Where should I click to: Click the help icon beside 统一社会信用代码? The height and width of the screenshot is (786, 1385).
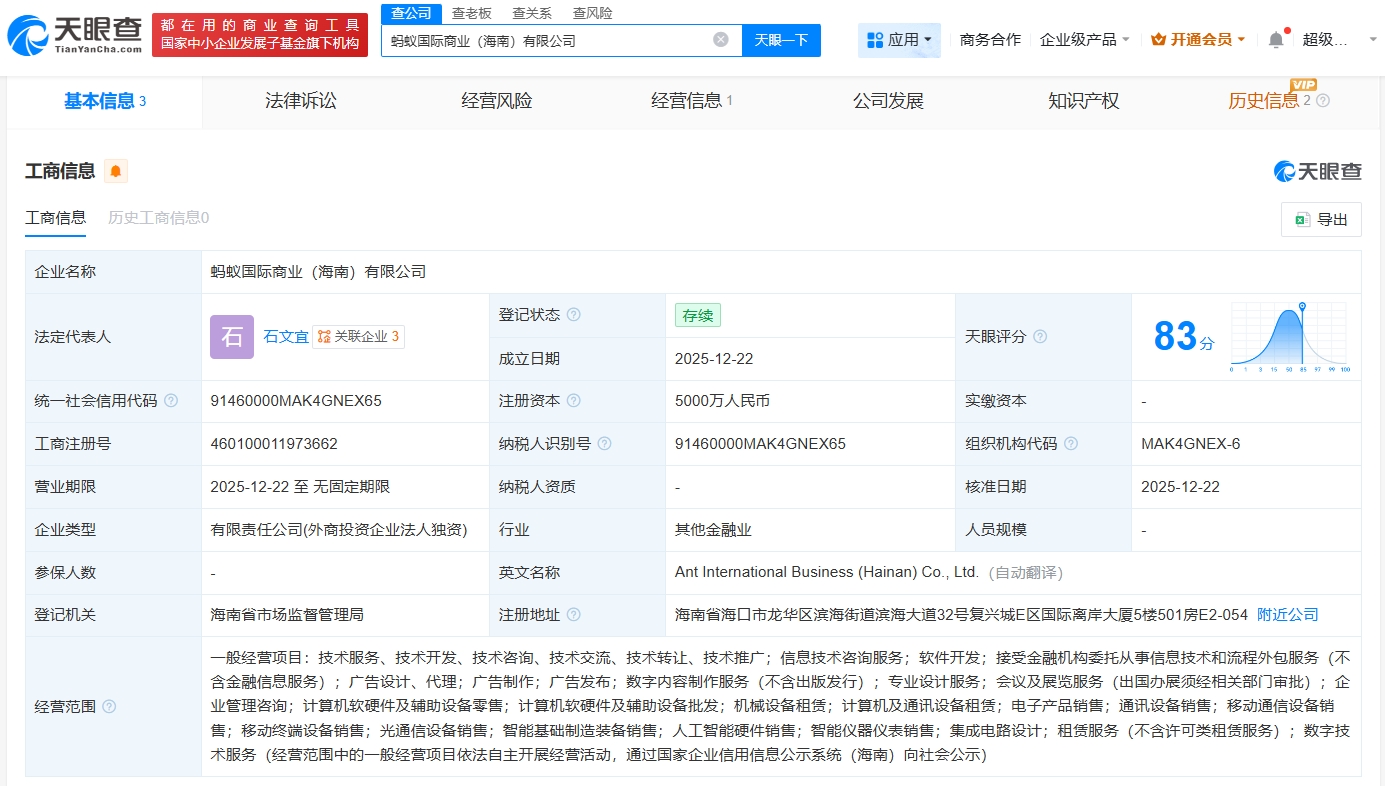[x=171, y=401]
